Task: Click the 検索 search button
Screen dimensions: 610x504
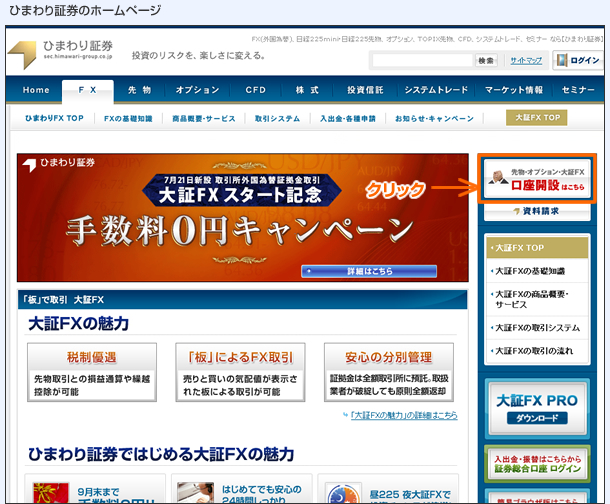Action: pos(486,60)
